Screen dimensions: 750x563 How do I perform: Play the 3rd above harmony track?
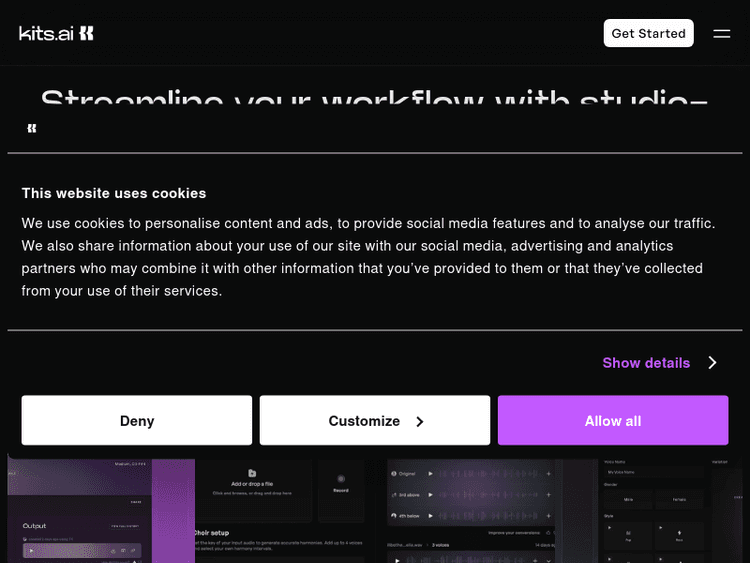(x=430, y=494)
